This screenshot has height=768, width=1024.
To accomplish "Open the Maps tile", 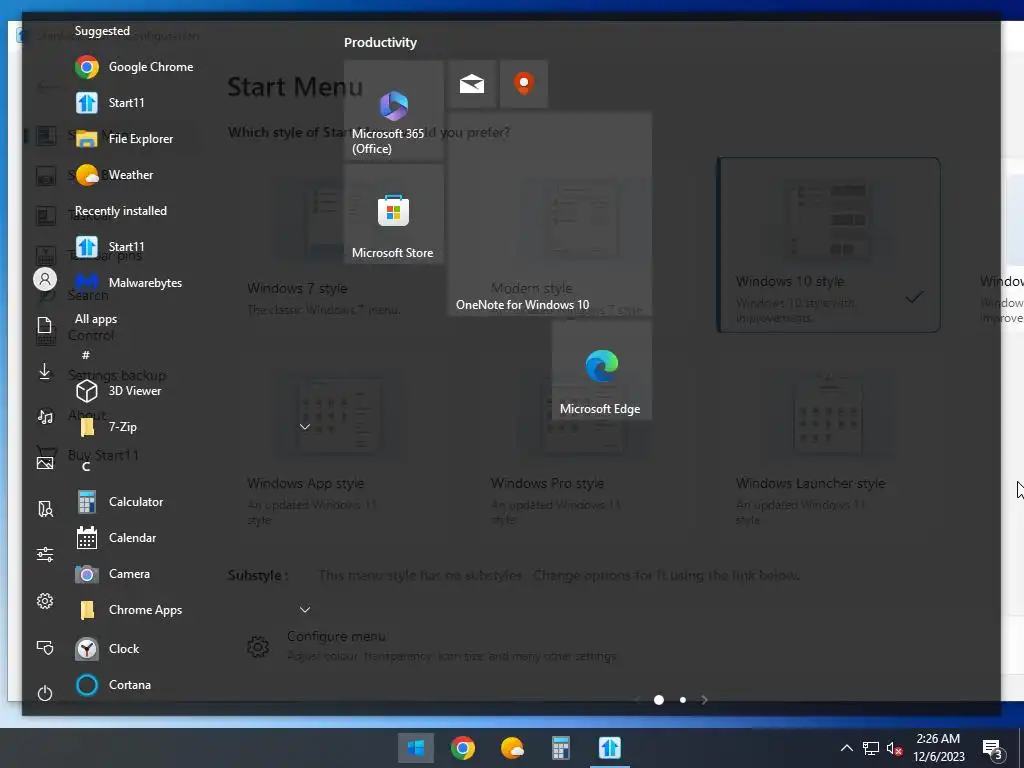I will (x=524, y=84).
